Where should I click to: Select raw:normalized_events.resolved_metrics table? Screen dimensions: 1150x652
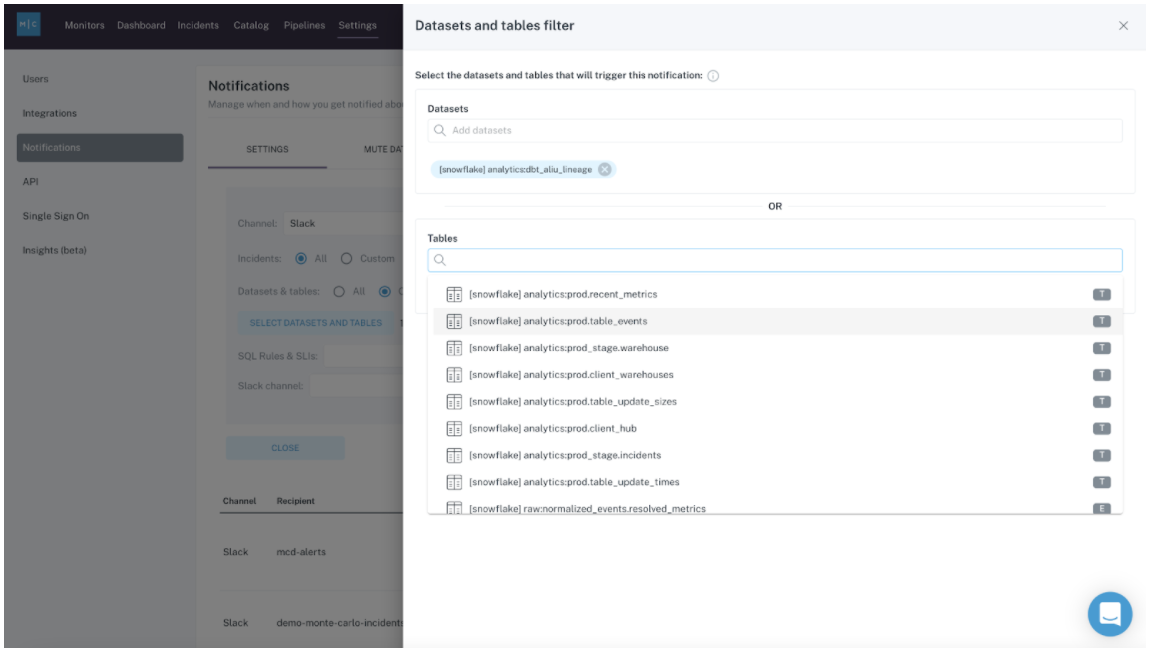pos(777,507)
